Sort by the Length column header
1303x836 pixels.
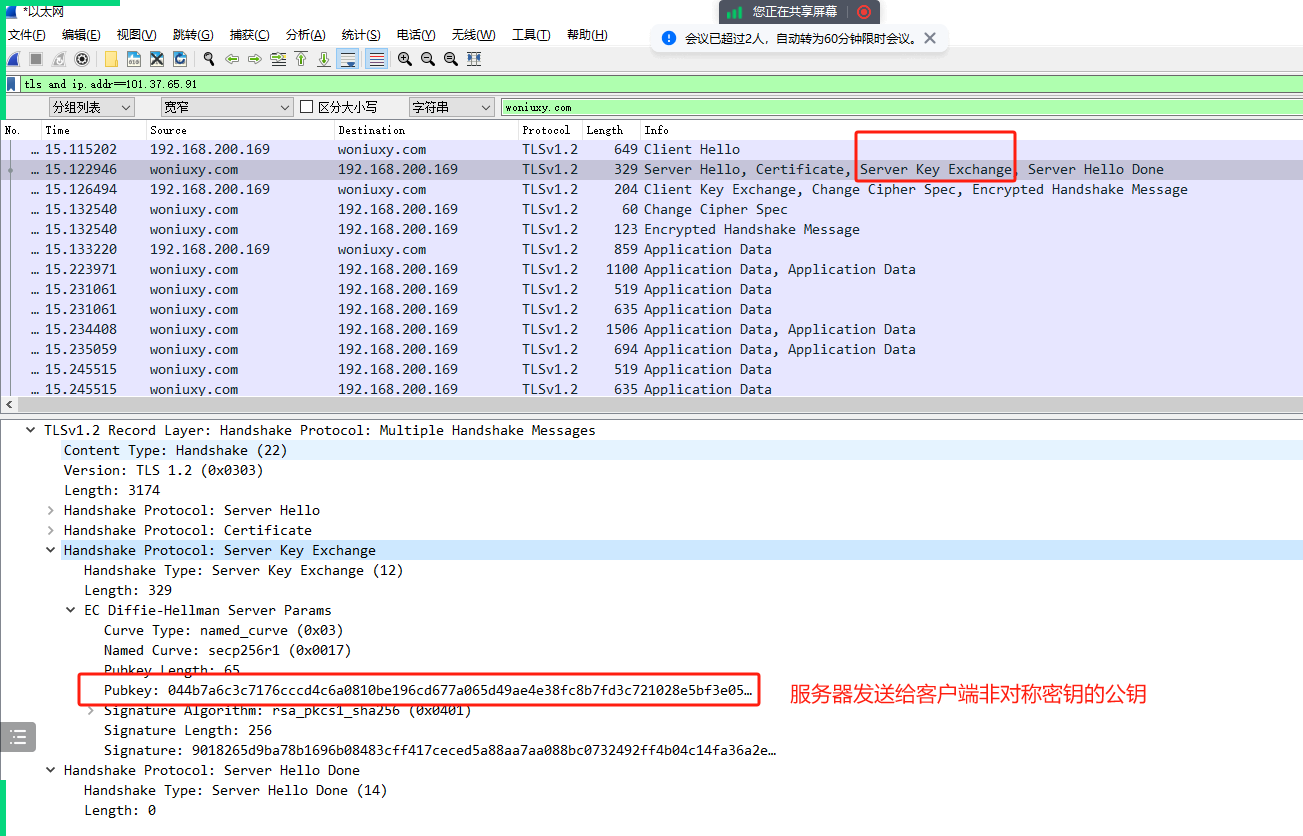[611, 130]
